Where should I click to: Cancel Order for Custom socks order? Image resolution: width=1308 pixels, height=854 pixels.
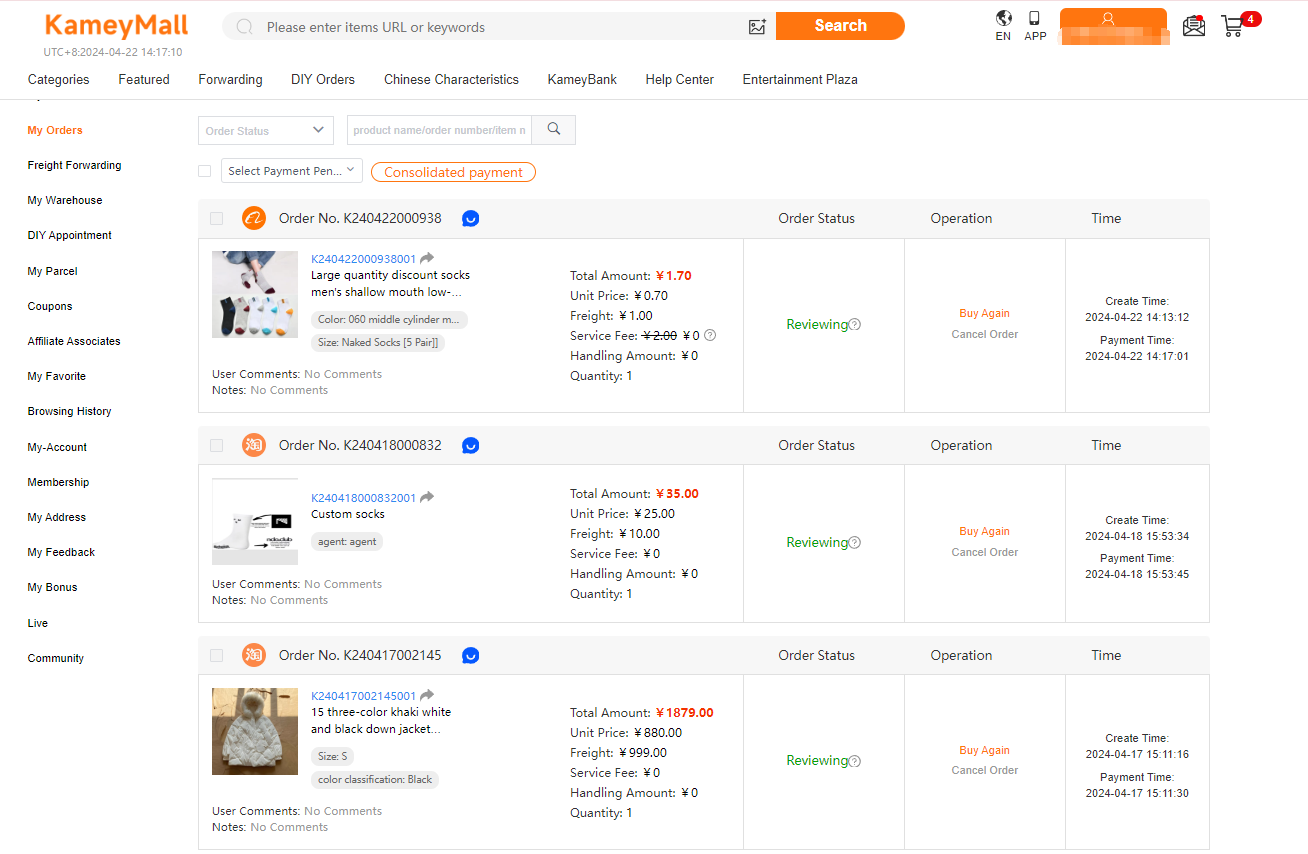[x=985, y=552]
